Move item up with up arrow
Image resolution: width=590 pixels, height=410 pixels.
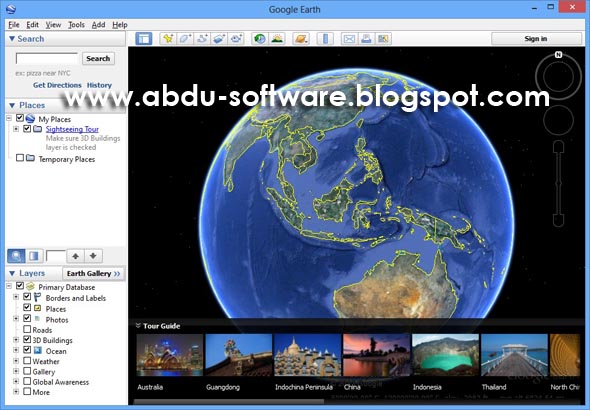point(76,256)
